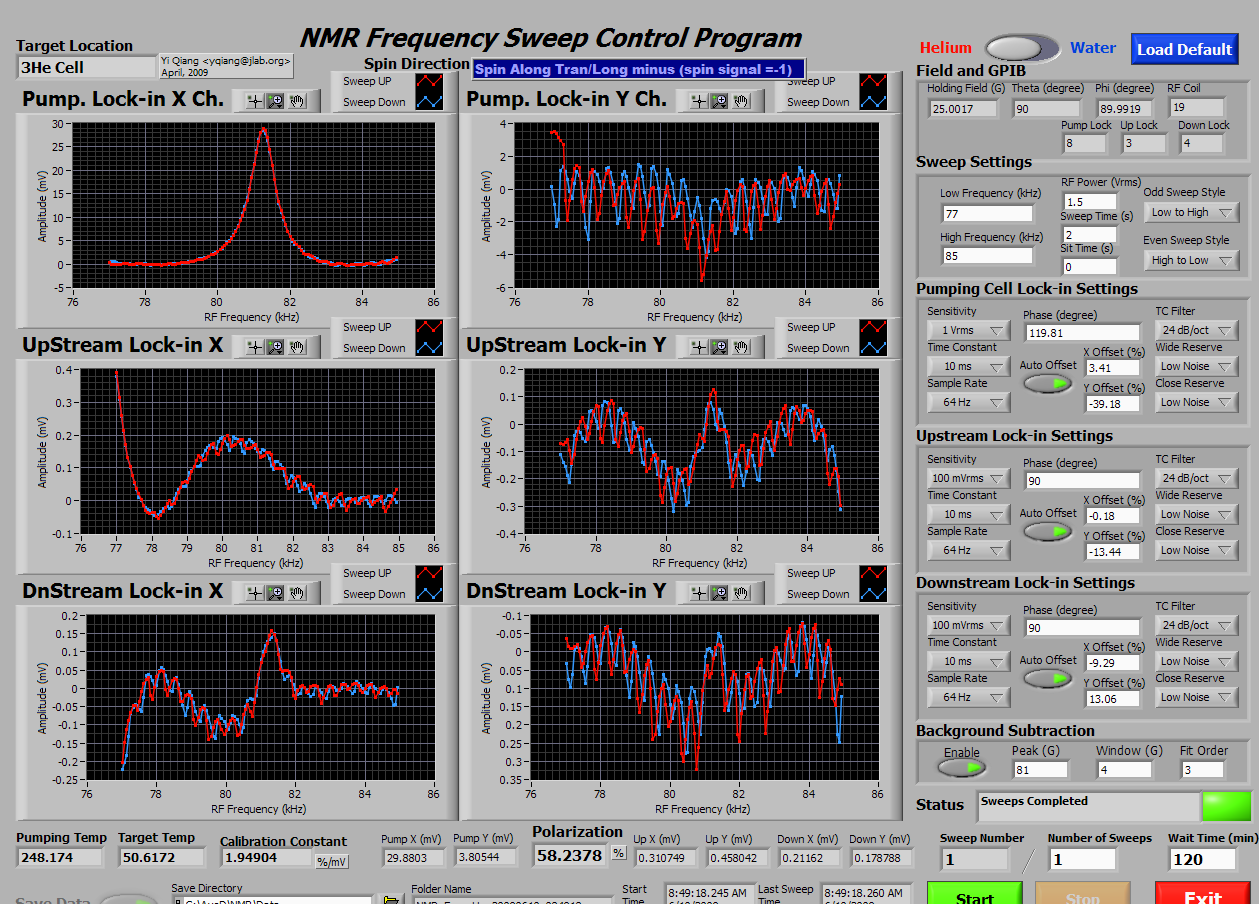Open Upstream Sensitivity dropdown (100 mVrms)

tap(969, 478)
